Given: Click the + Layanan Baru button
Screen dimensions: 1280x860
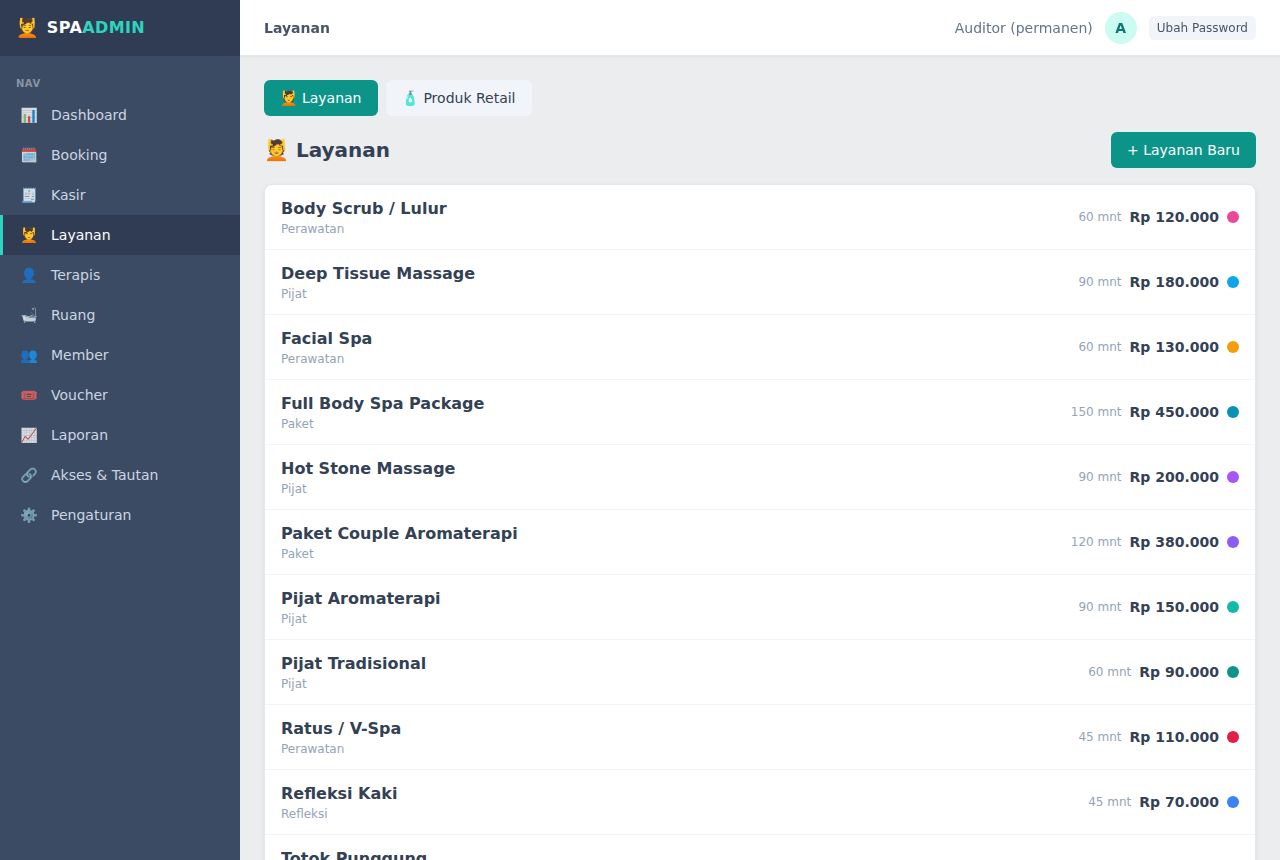Looking at the screenshot, I should click(1183, 150).
